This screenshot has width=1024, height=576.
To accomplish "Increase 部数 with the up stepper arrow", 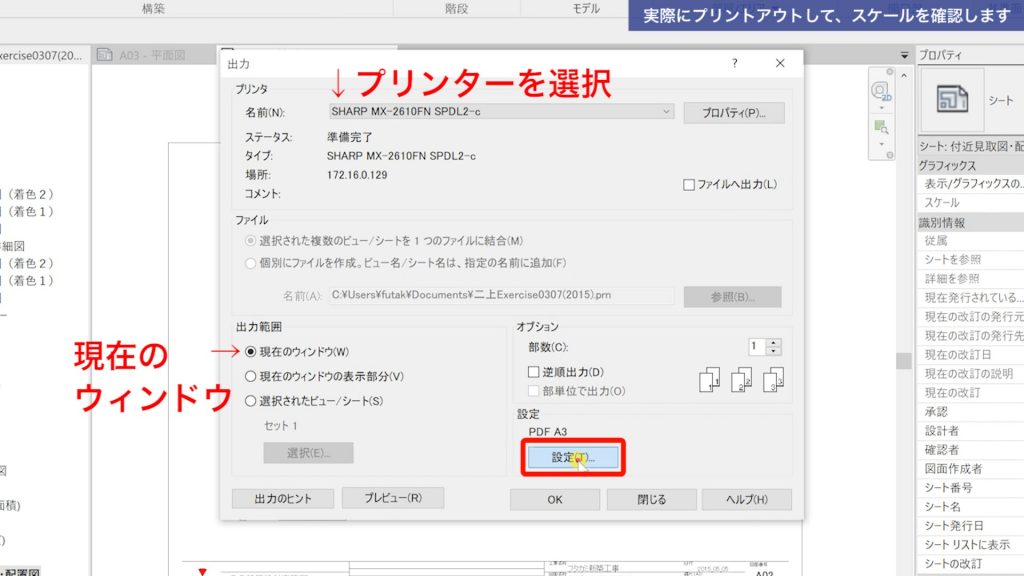I will pyautogui.click(x=773, y=343).
